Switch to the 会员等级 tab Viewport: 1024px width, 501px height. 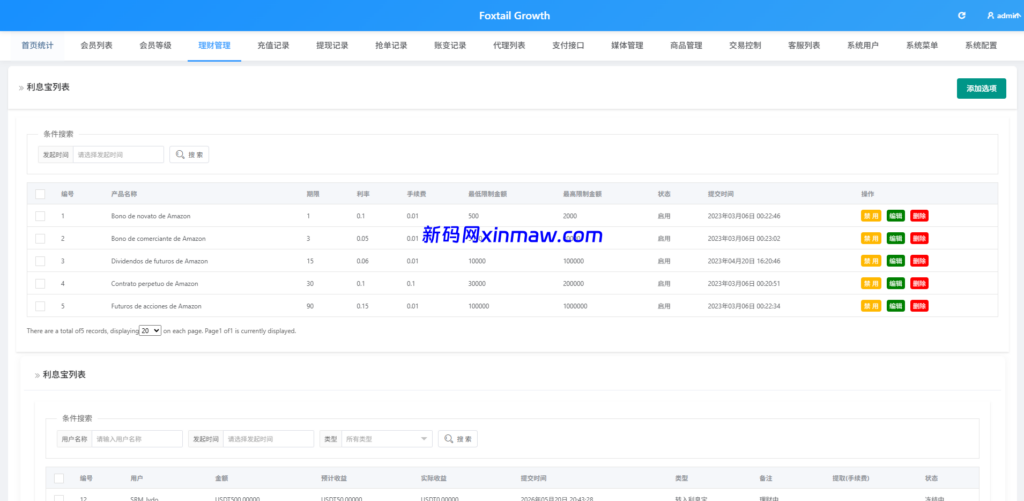155,46
